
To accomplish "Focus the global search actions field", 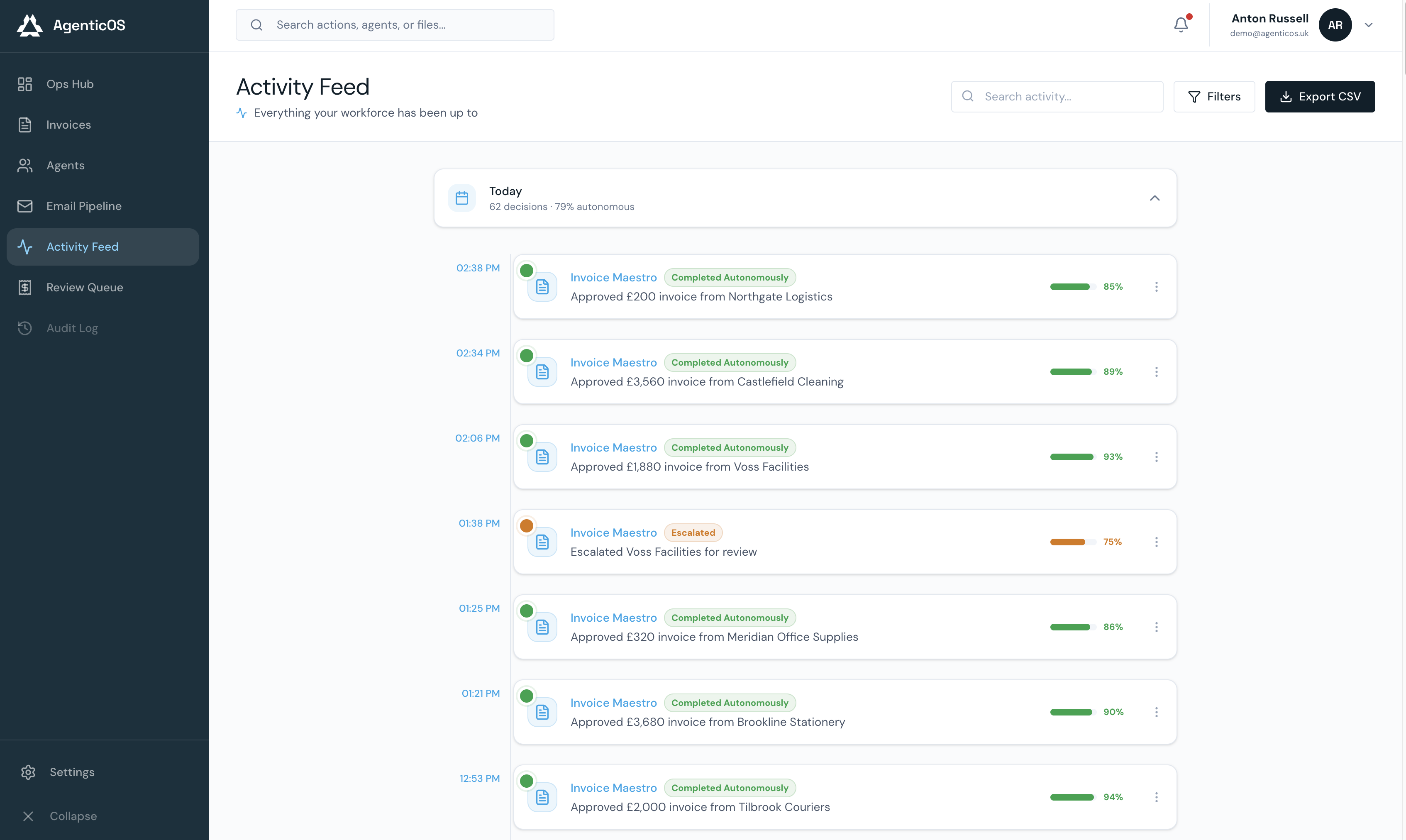I will [x=395, y=25].
